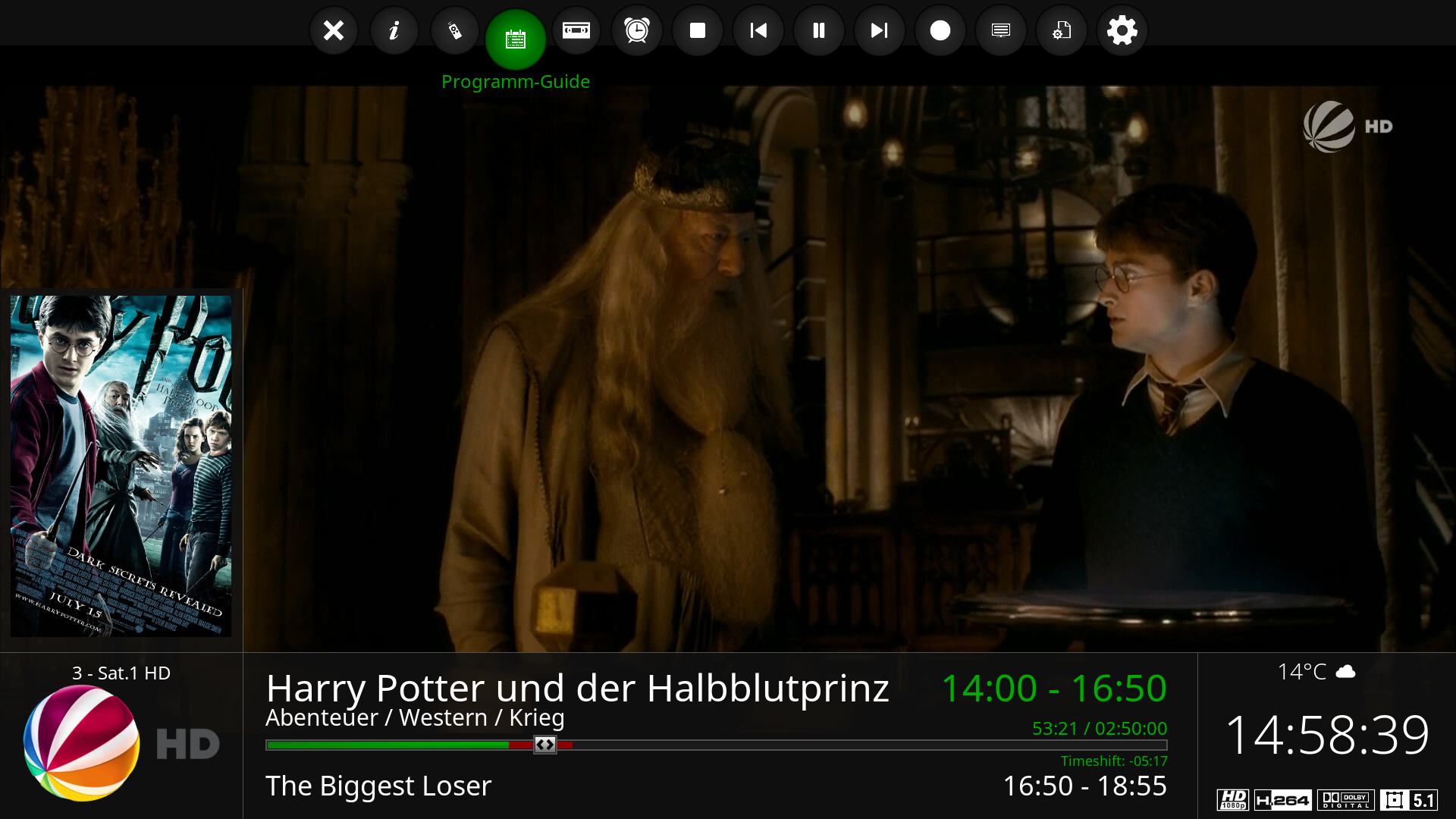Open teletext/subtitles screen icon
The height and width of the screenshot is (819, 1456).
pyautogui.click(x=1001, y=30)
